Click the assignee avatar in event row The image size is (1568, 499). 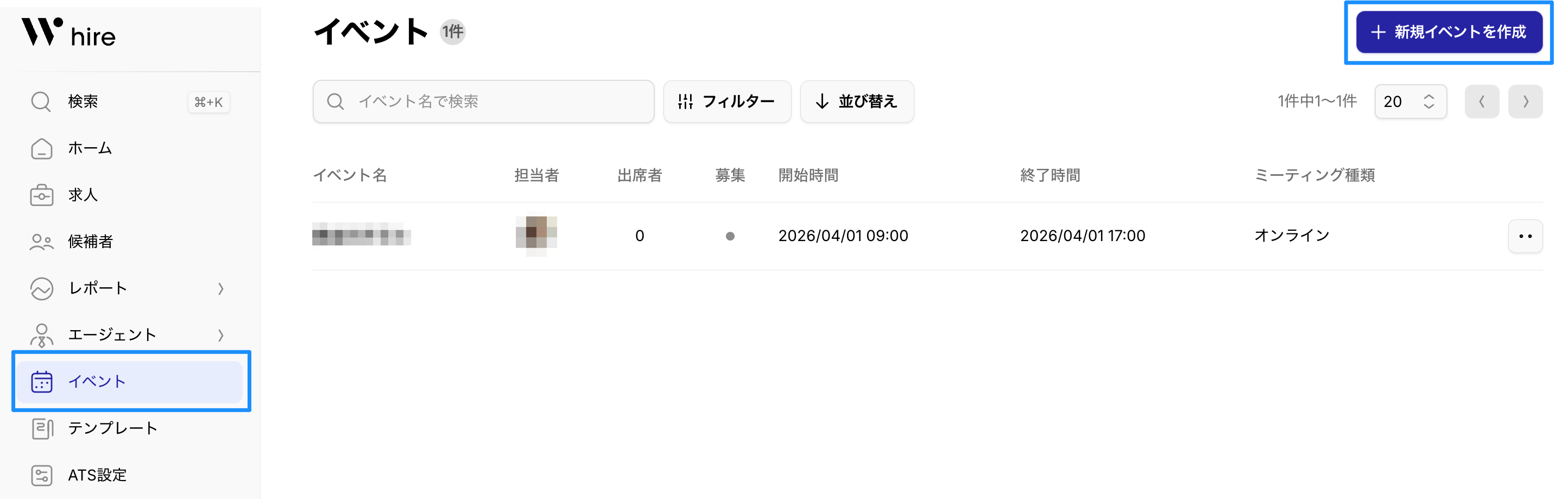click(536, 236)
